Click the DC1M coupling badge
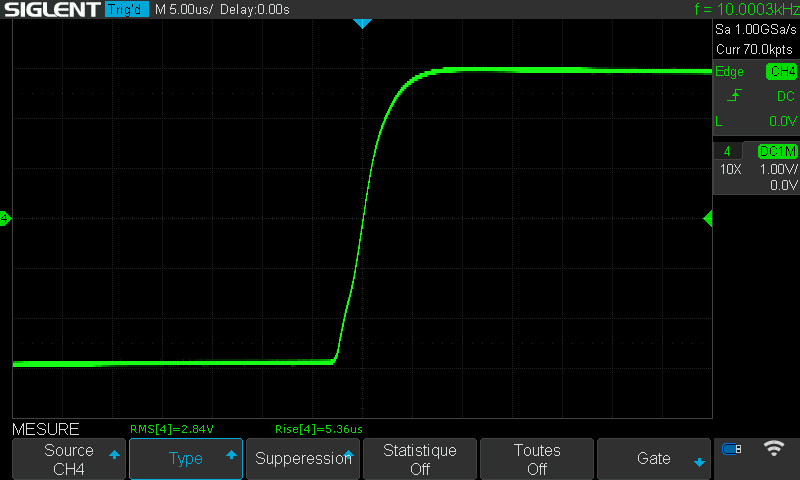This screenshot has height=480, width=800. [776, 151]
